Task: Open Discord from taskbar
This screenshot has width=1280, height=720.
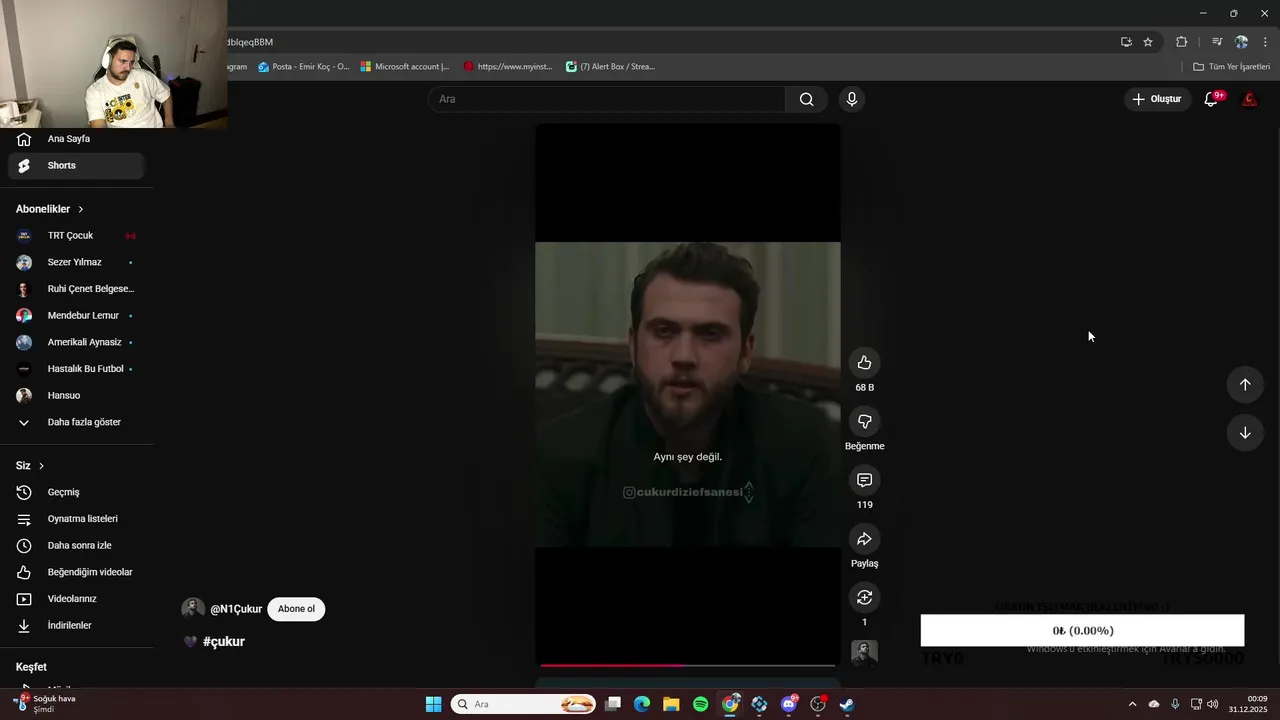Action: point(788,704)
